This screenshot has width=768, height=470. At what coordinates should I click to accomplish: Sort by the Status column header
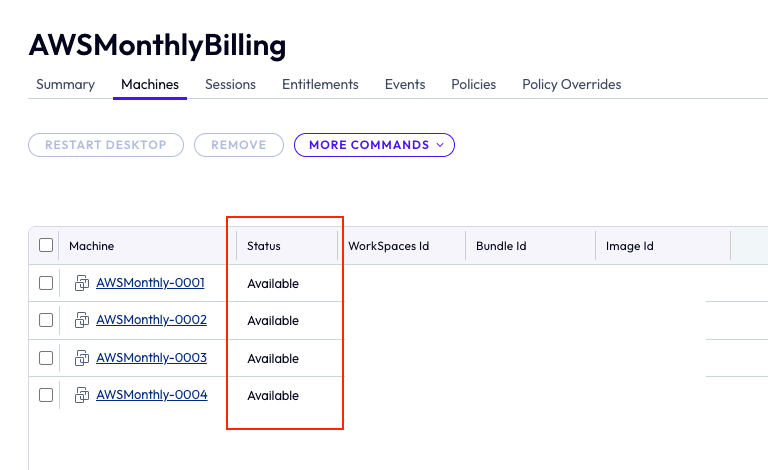(264, 246)
